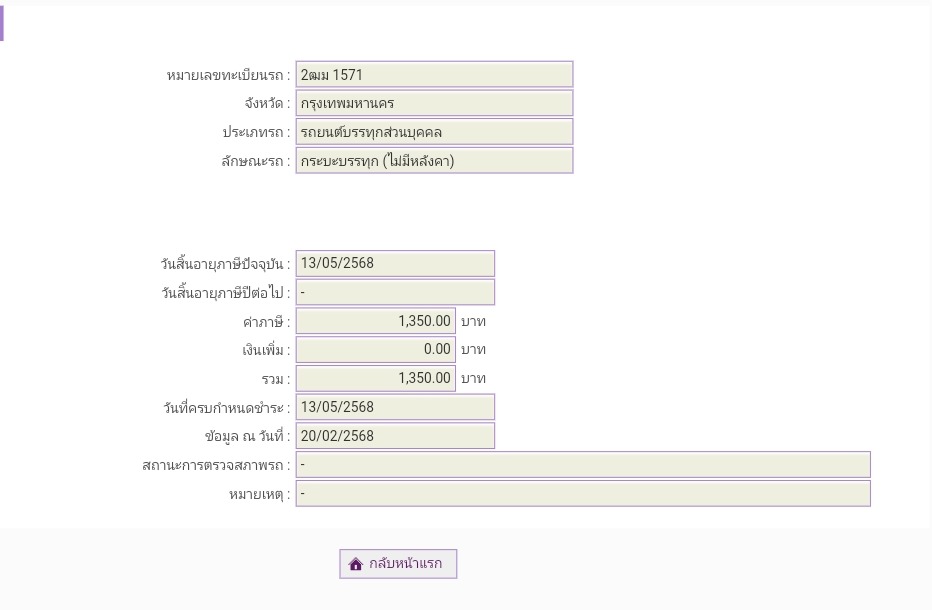
Task: Click the ข้อมูล ณ วันที่ field 20/02/2568
Action: tap(395, 436)
